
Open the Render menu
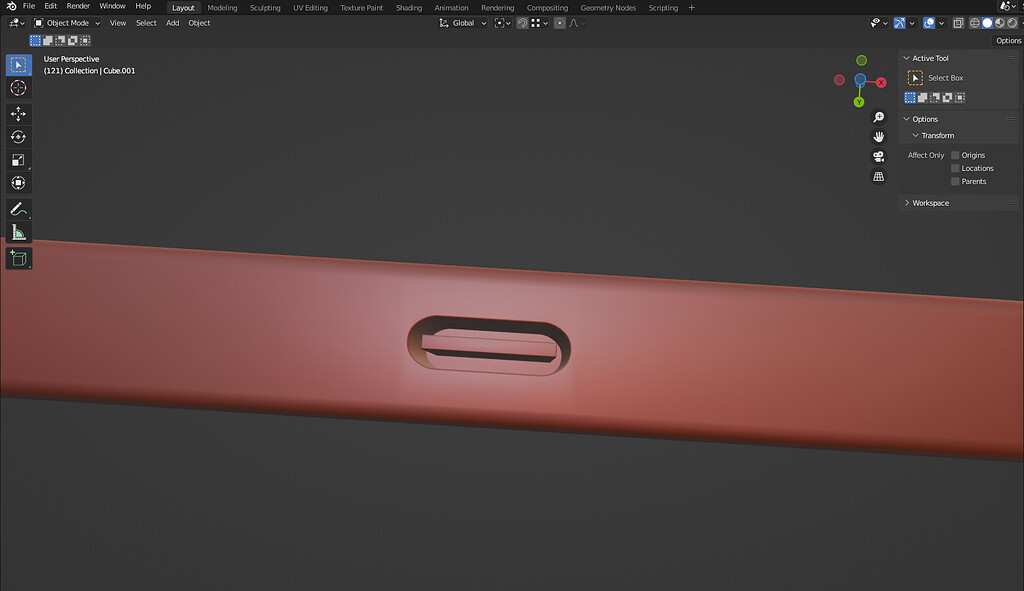pos(78,6)
